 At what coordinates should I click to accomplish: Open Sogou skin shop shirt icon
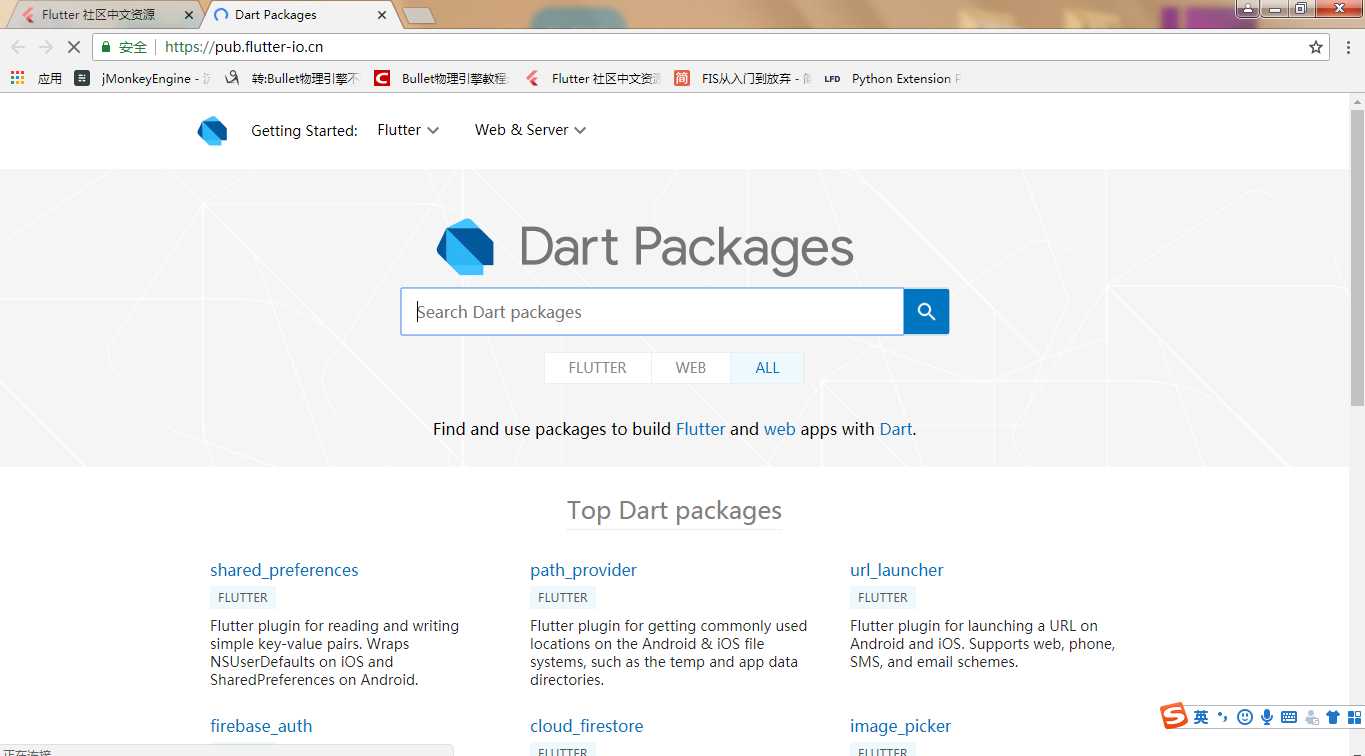(x=1333, y=717)
